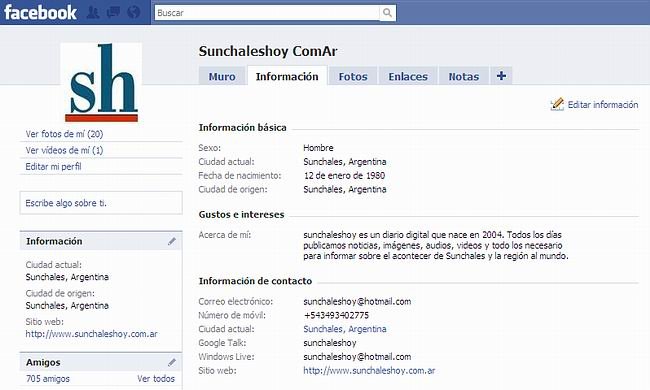Focus the Buscar search field
Screen dimensions: 650x390
(267, 13)
